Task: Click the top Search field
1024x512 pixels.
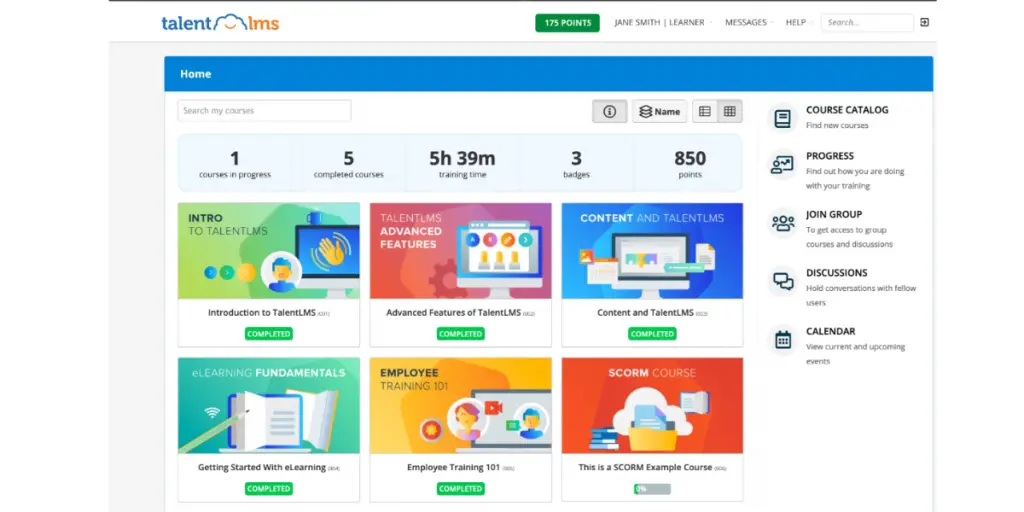Action: click(x=867, y=22)
